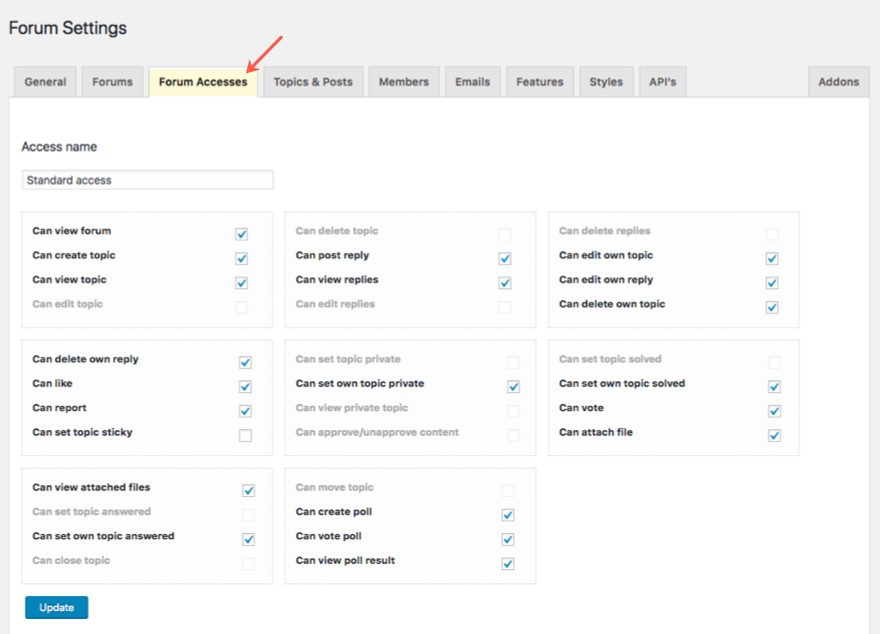Open the Topics & Posts tab

313,82
